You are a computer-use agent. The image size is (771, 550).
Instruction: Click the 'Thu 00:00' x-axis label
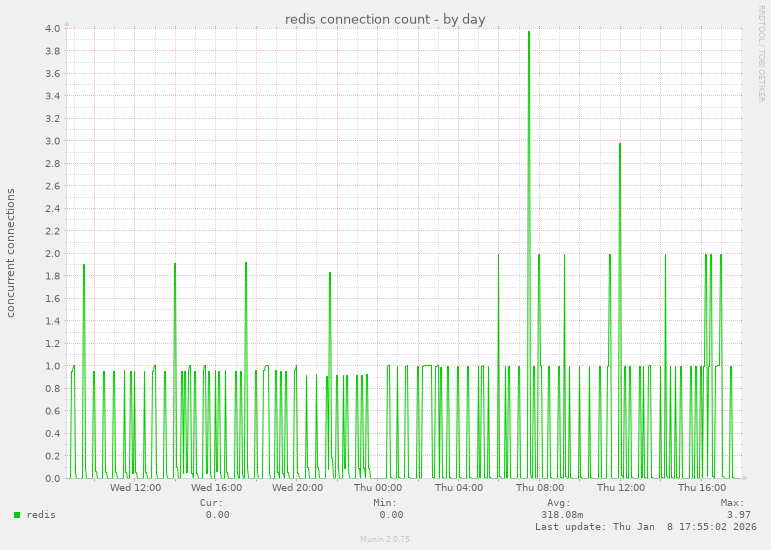tap(378, 488)
